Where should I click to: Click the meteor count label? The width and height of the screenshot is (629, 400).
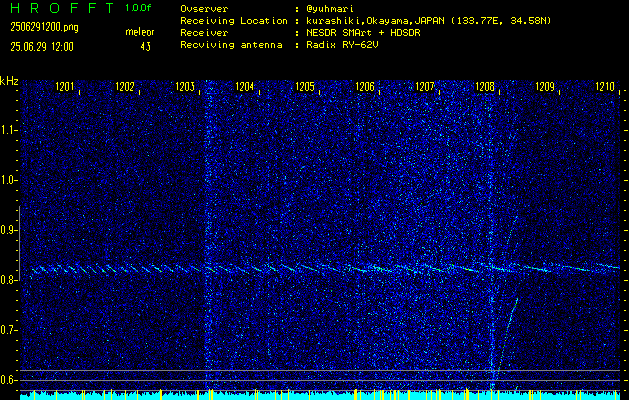pos(140,32)
